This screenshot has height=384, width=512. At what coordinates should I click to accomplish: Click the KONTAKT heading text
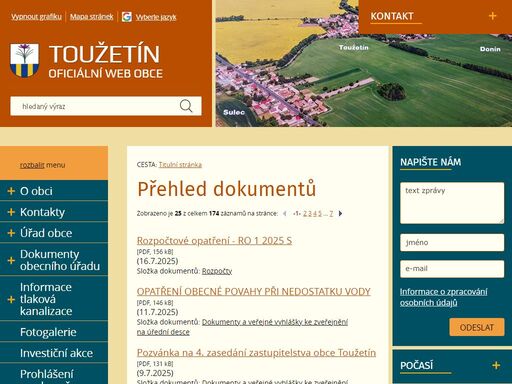(392, 16)
